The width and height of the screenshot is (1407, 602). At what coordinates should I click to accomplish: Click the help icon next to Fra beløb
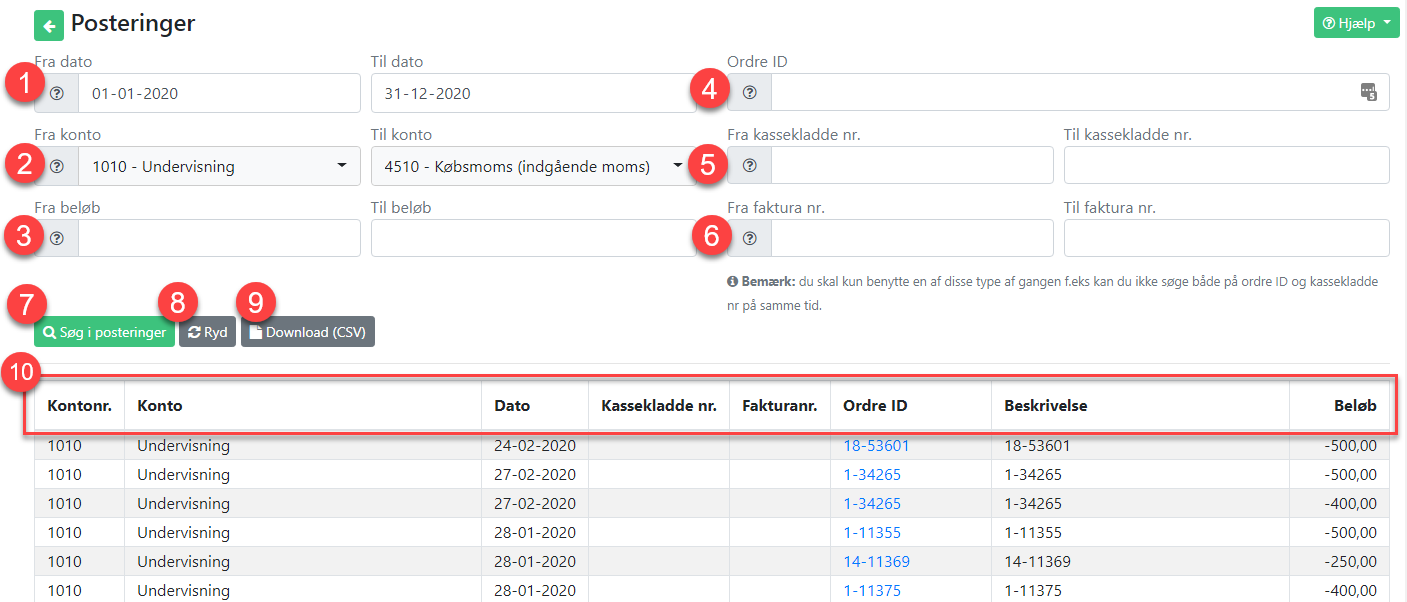[x=57, y=238]
